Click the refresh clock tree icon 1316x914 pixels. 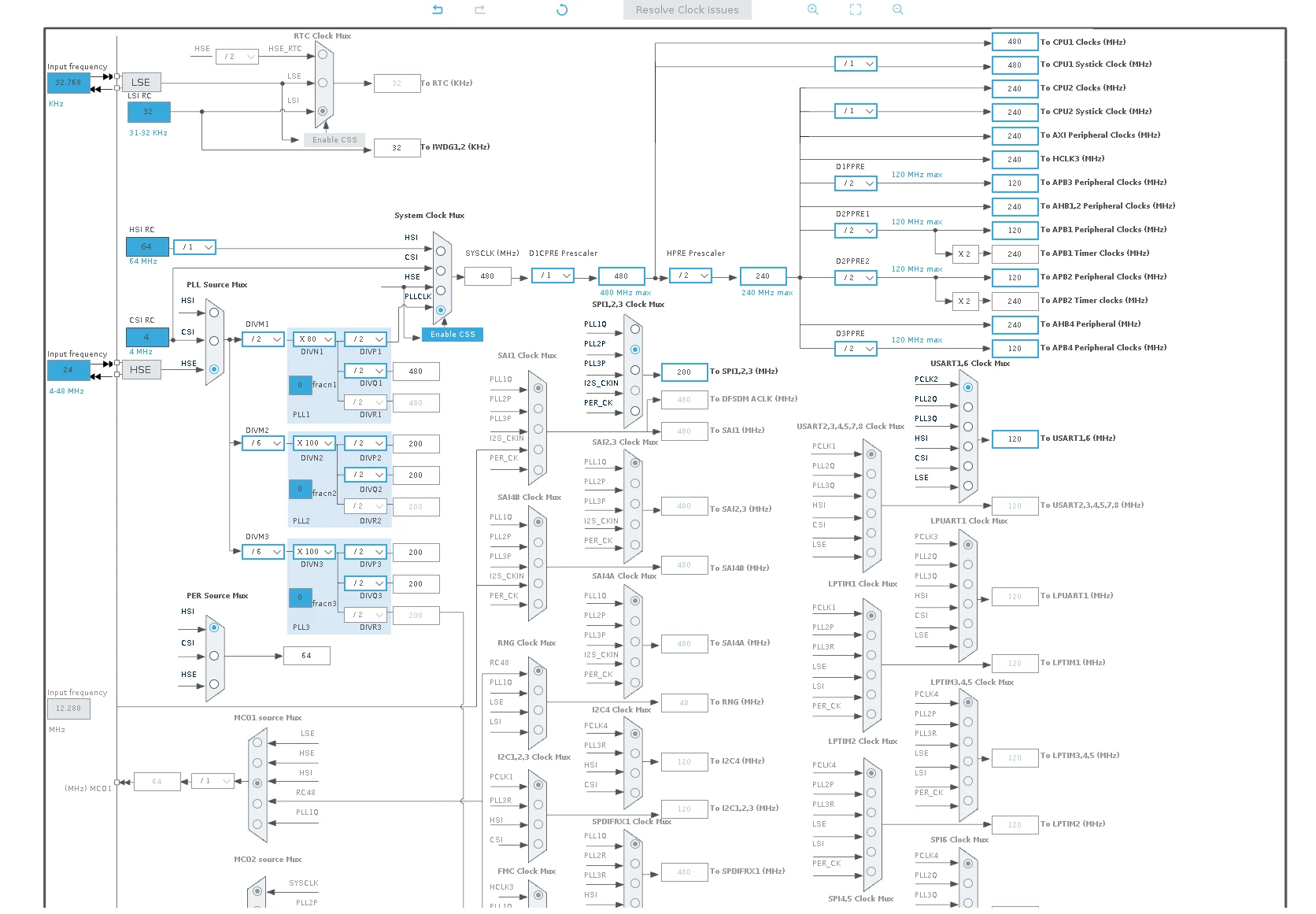pos(562,9)
